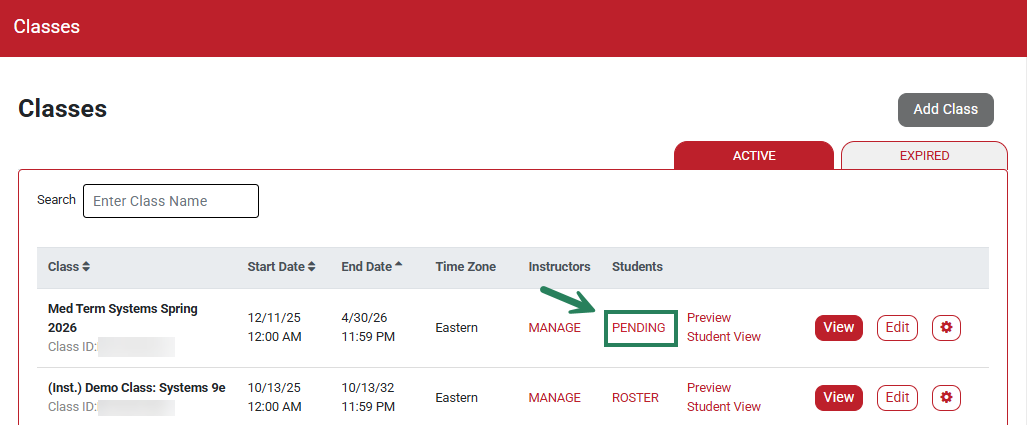Sort table by Class column
Viewport: 1027px width, 425px height.
coord(69,267)
